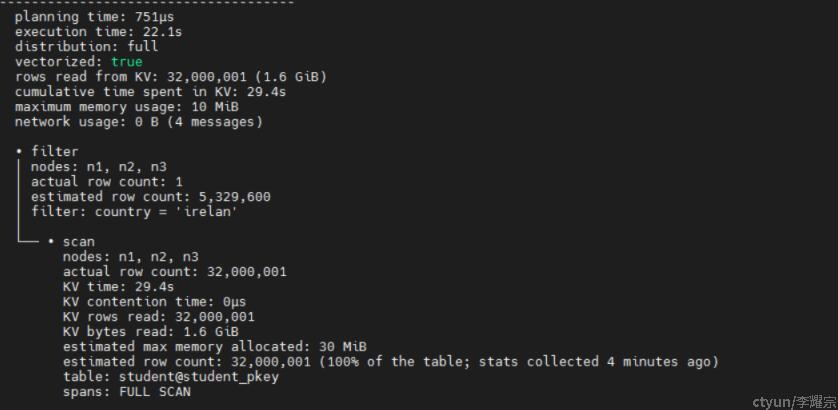Click 'table: student@student_pkey' line
Screen dimensions: 838x410
point(171,376)
